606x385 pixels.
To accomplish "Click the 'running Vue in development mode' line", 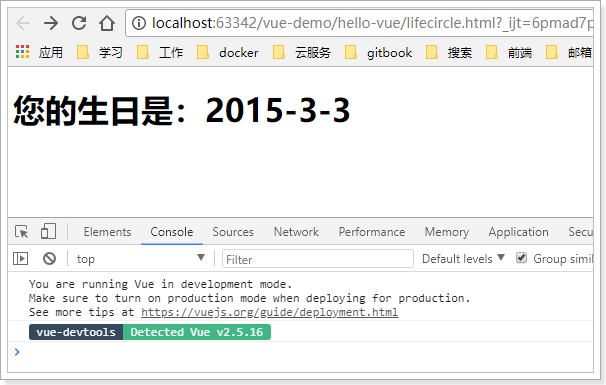I will (x=160, y=284).
